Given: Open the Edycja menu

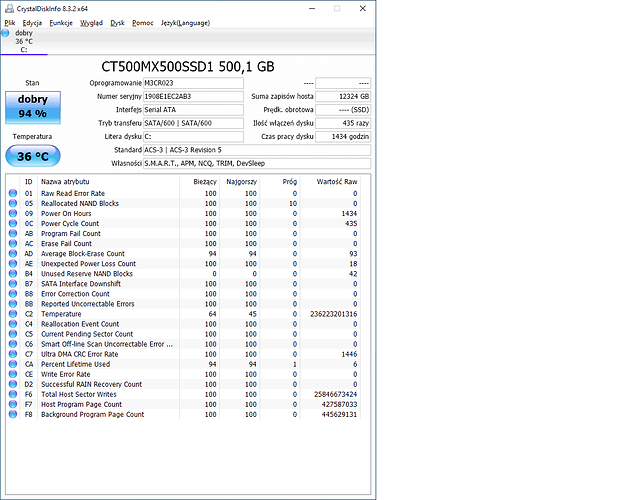Looking at the screenshot, I should click(32, 23).
